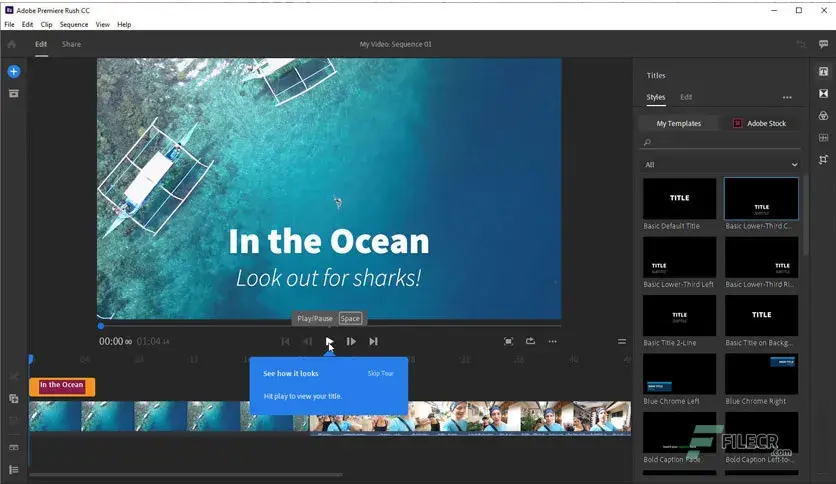
Task: Switch to the Share workspace tab
Action: [x=71, y=44]
